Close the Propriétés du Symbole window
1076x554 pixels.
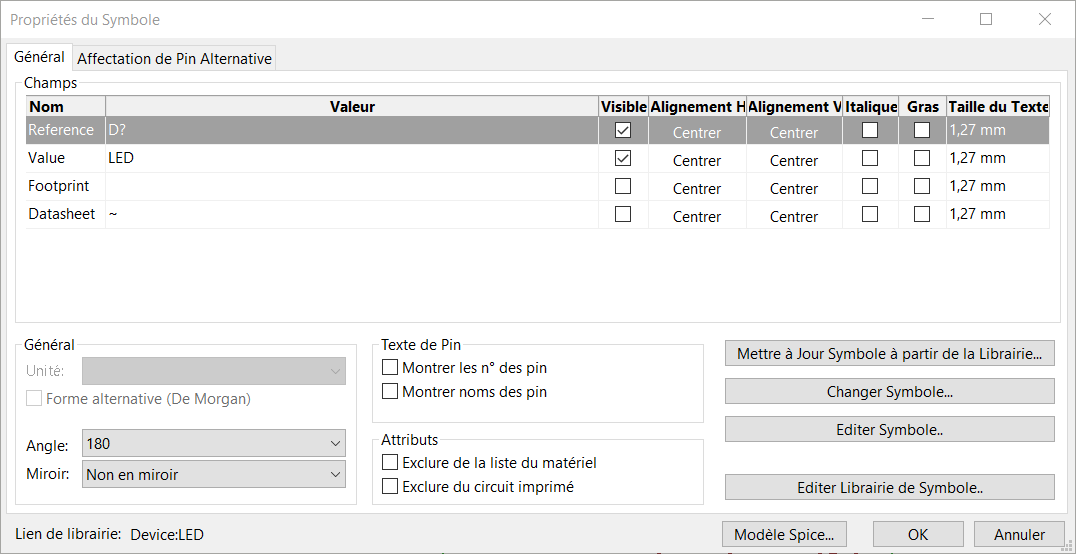click(x=1045, y=19)
